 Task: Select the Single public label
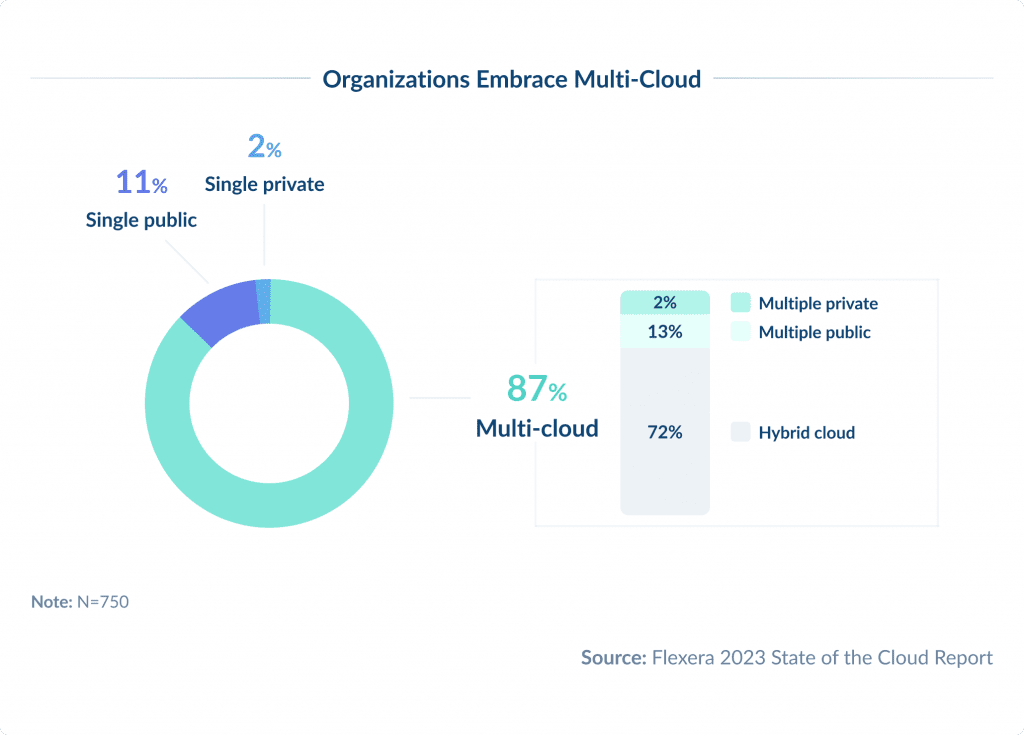tap(140, 220)
